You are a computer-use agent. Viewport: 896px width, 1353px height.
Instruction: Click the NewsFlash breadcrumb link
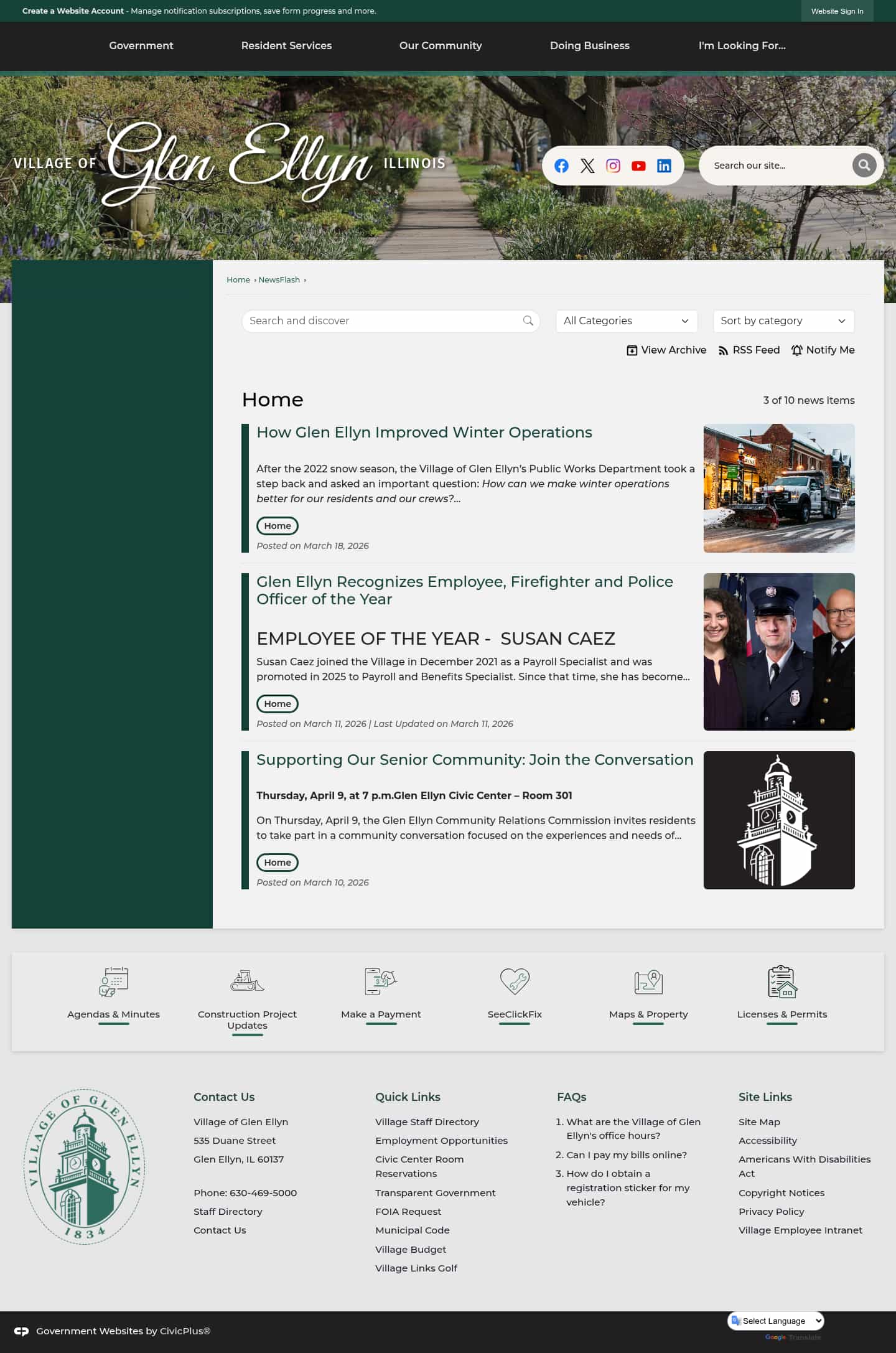click(279, 280)
